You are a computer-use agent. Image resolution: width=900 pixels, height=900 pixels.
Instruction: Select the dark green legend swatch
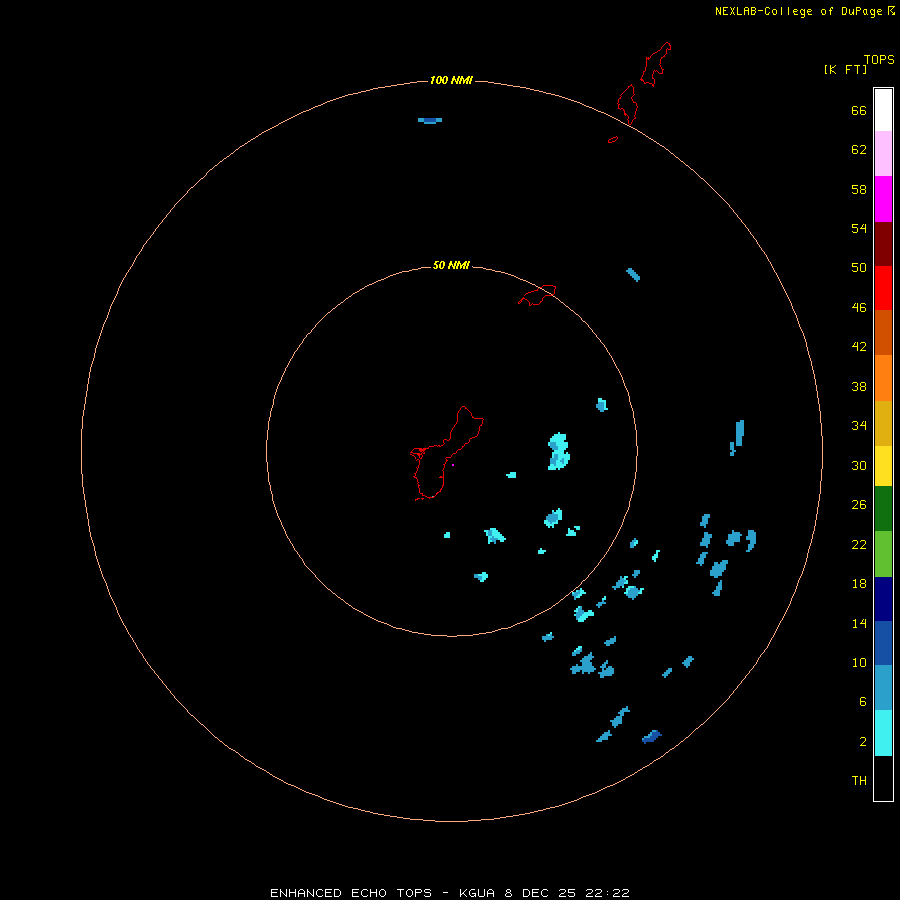(883, 509)
